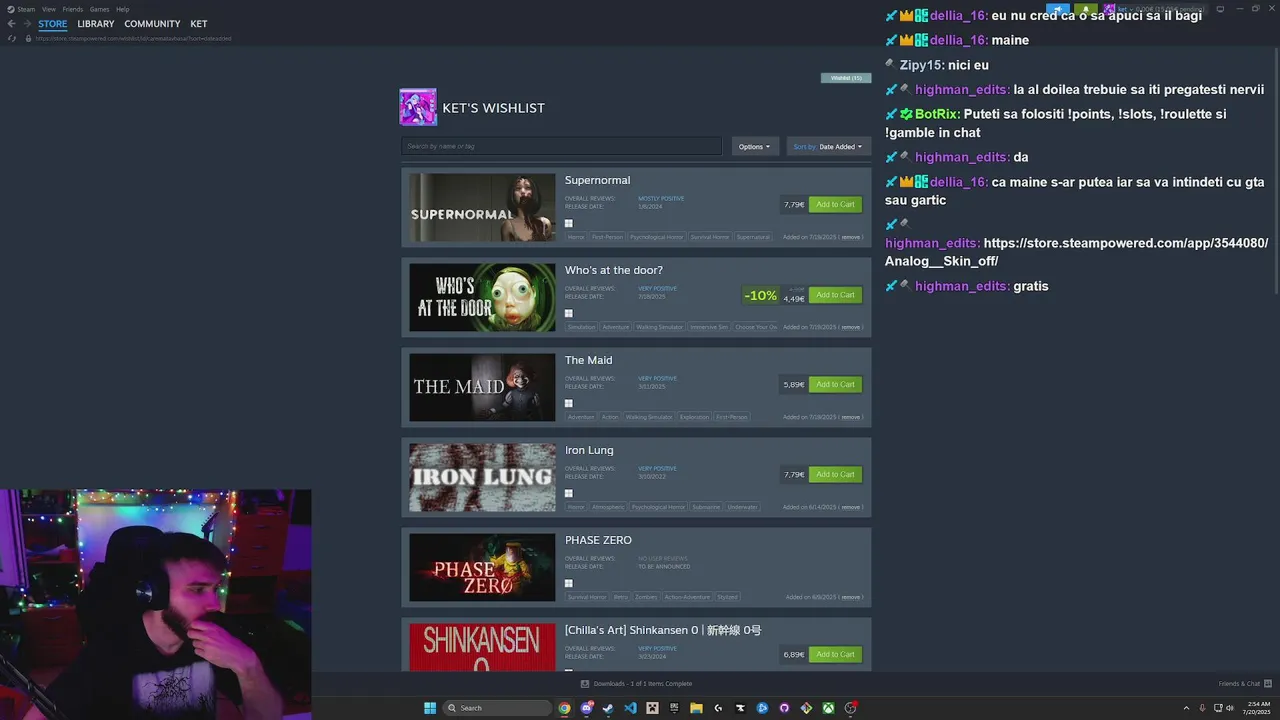Switch to the STORE tab
Screen dimensions: 1280x720
[x=53, y=24]
